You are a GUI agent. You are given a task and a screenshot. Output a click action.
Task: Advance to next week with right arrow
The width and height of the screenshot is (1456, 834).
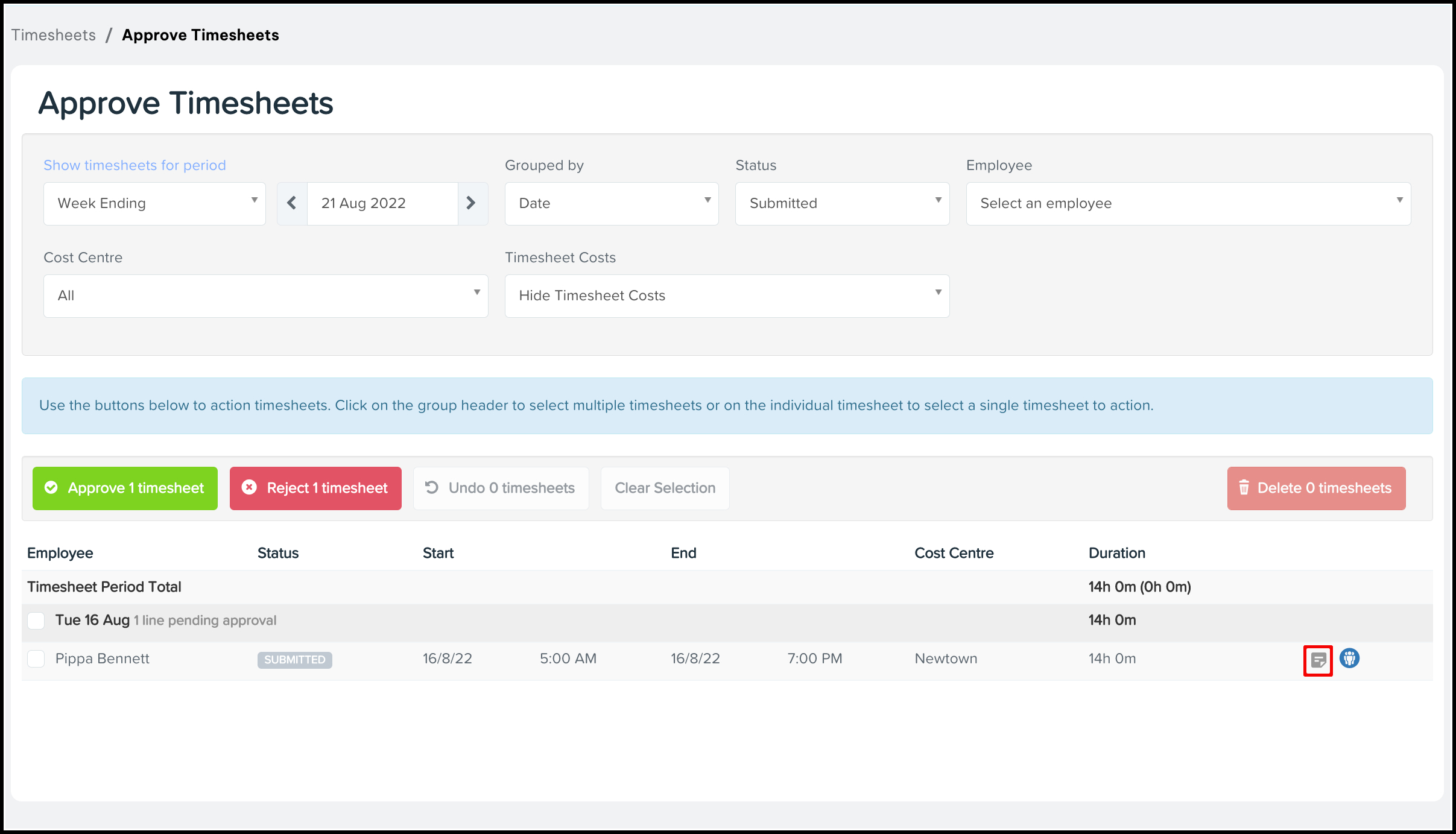click(x=472, y=203)
